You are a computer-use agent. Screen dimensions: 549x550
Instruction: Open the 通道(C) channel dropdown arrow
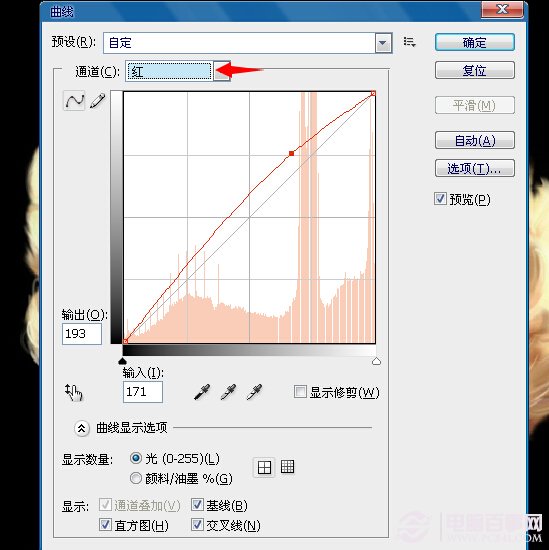click(222, 72)
